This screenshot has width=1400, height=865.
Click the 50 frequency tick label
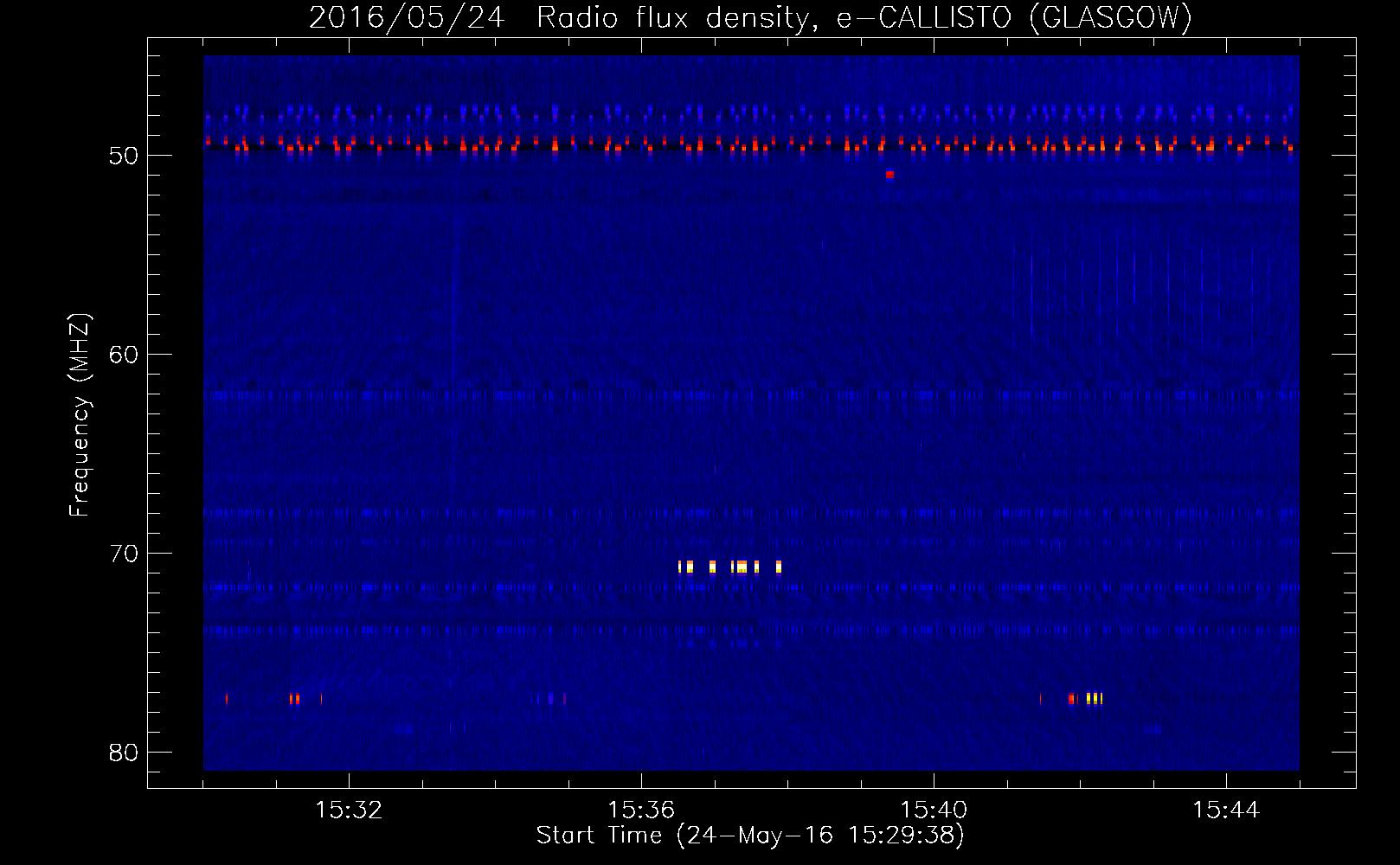point(124,156)
